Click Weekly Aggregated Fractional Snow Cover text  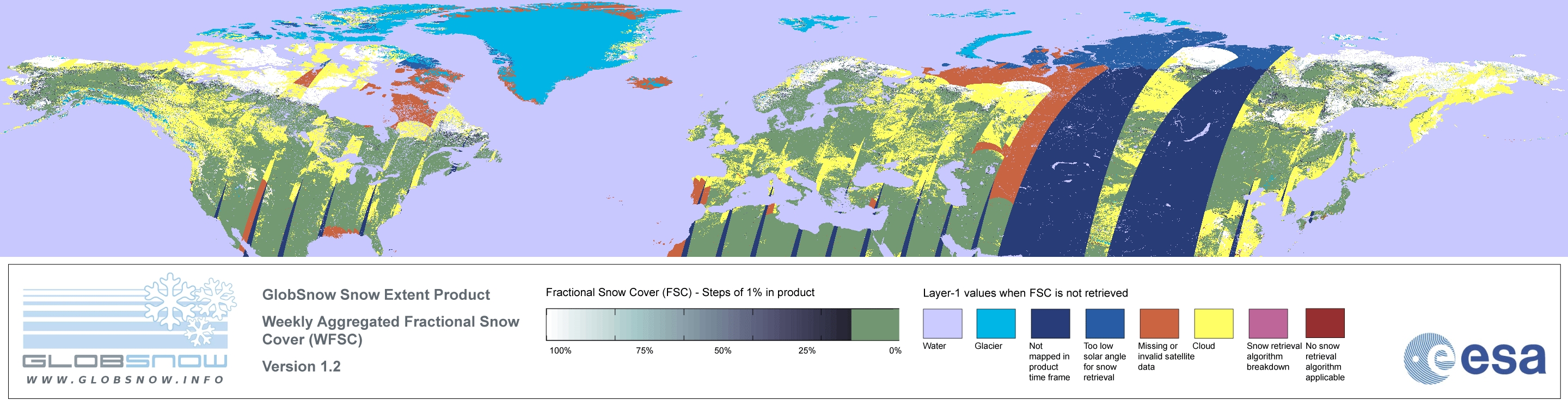click(x=390, y=330)
